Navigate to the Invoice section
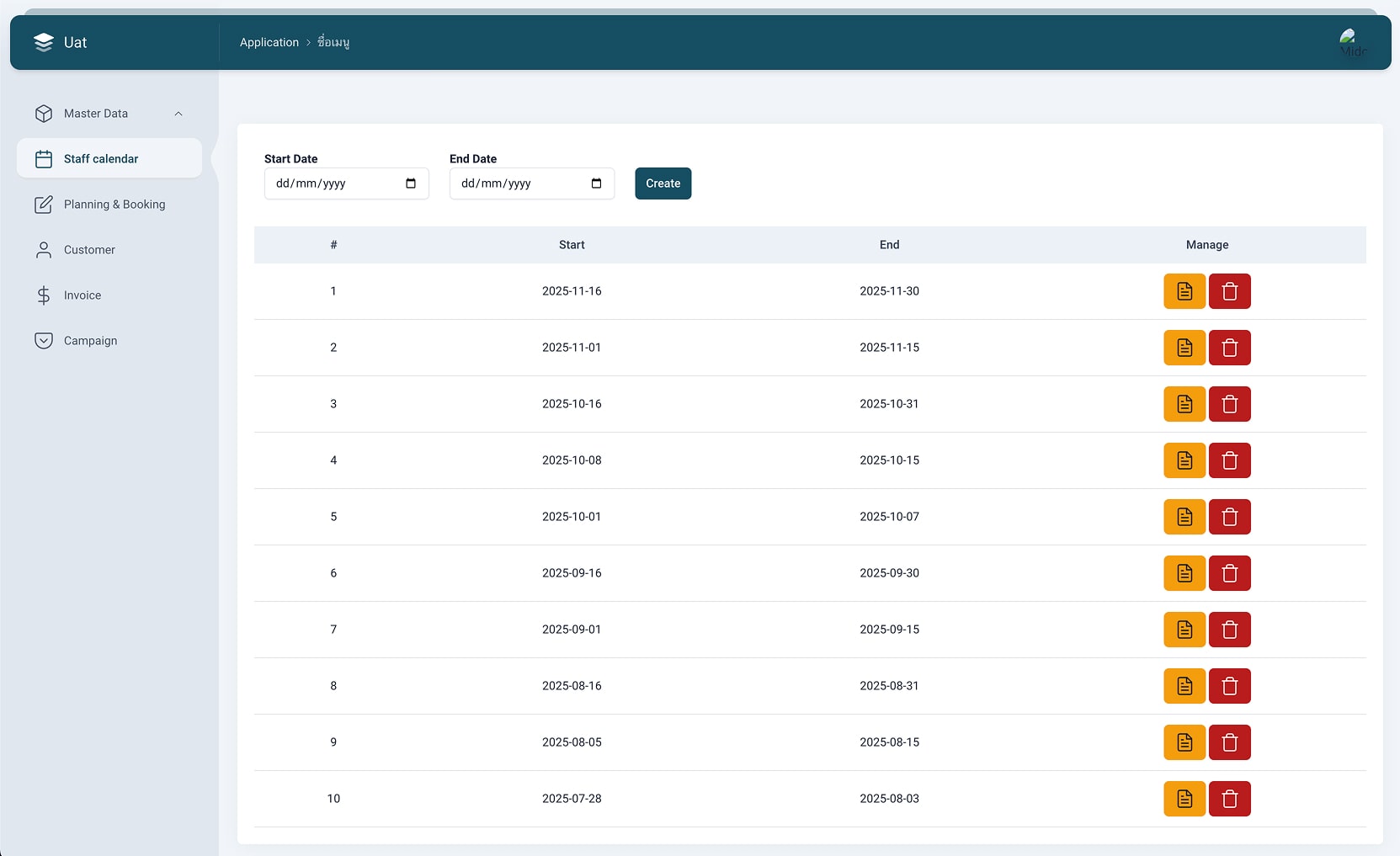This screenshot has height=856, width=1400. (x=83, y=295)
